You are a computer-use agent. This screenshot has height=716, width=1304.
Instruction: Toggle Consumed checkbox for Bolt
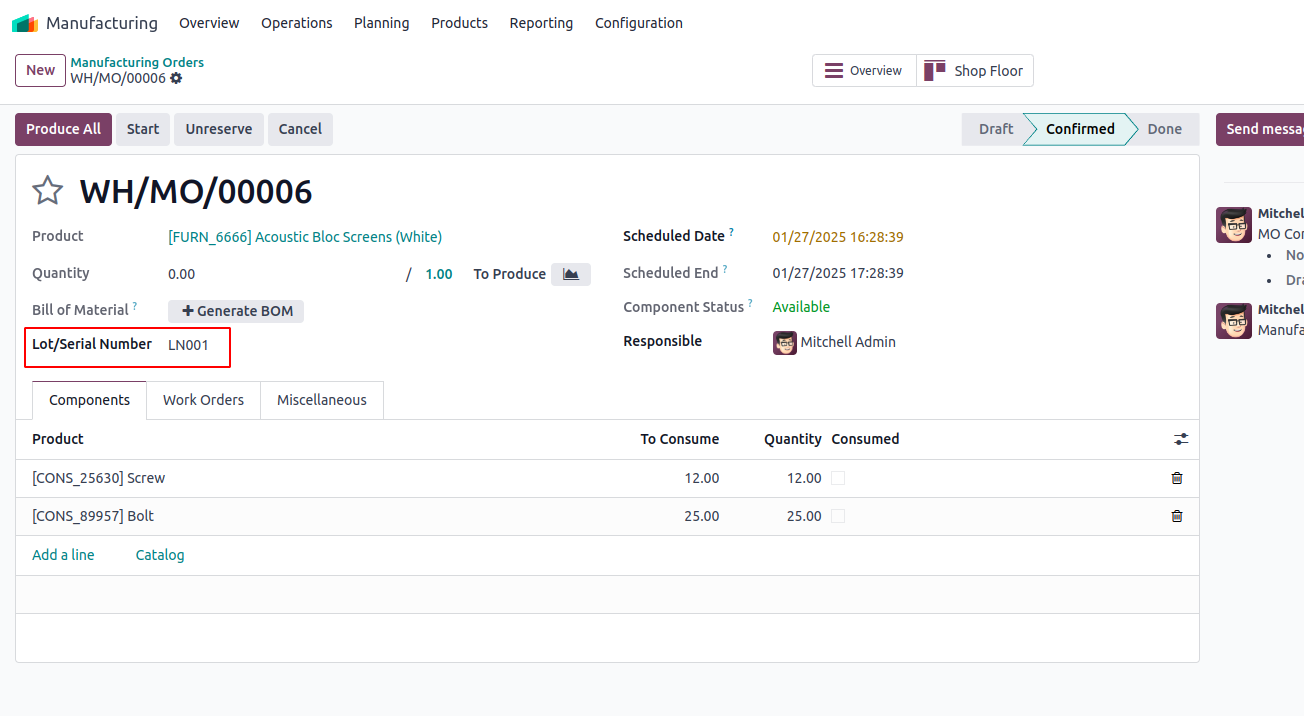pyautogui.click(x=838, y=516)
